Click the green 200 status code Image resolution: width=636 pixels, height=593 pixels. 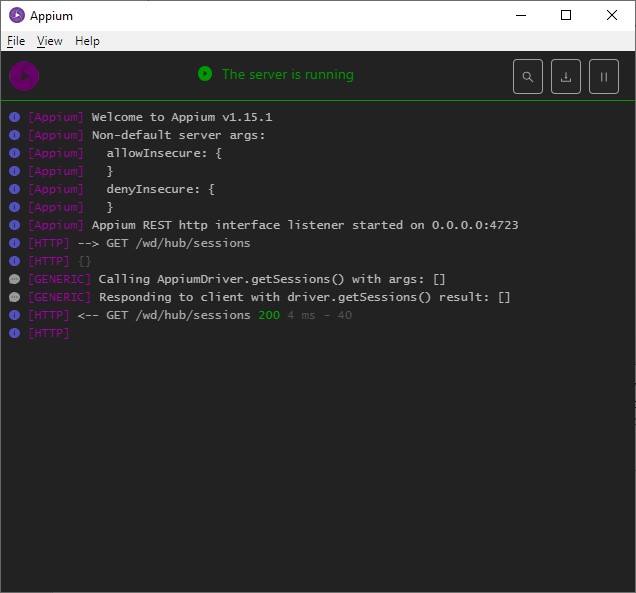coord(269,315)
